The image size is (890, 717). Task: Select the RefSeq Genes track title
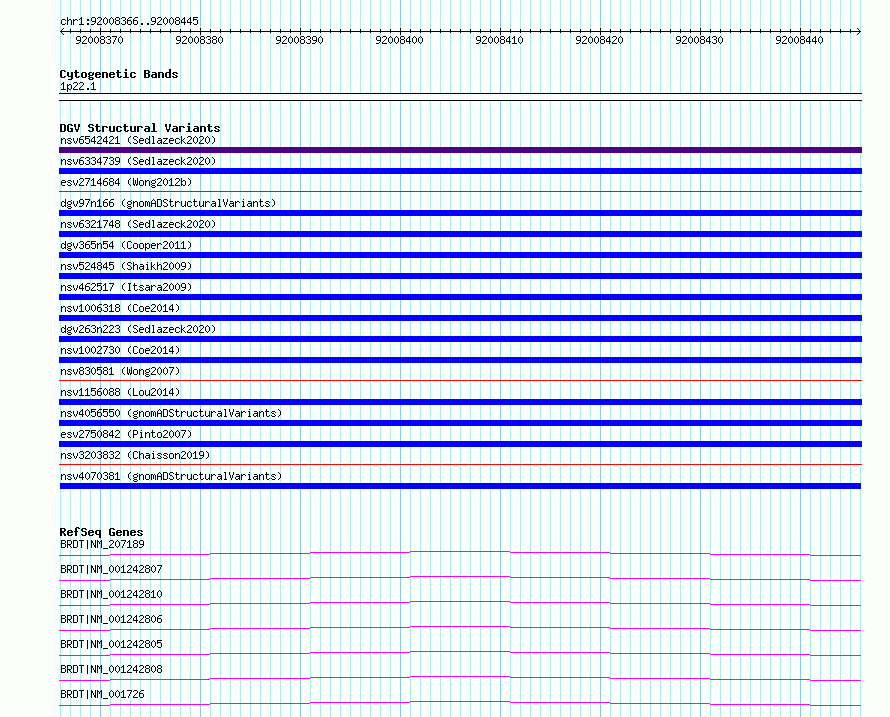click(101, 532)
